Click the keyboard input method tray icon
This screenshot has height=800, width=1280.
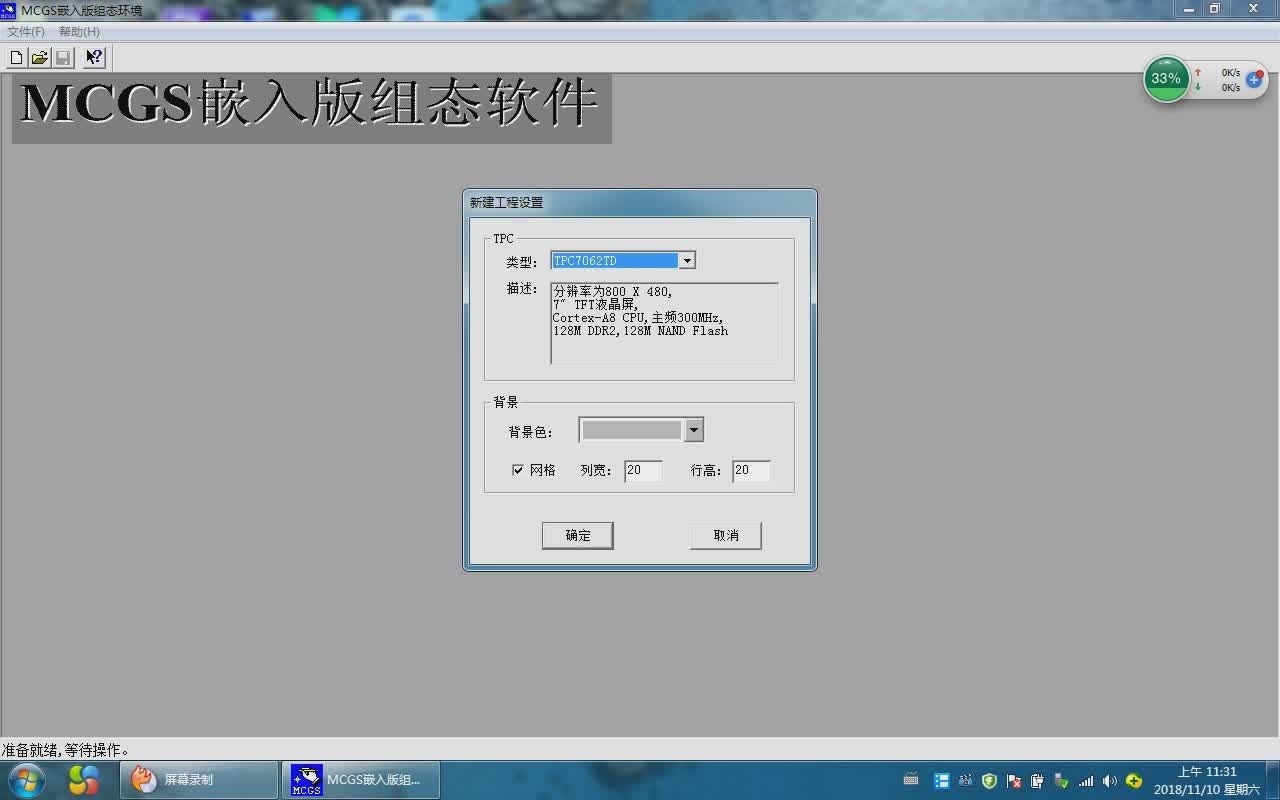[911, 780]
